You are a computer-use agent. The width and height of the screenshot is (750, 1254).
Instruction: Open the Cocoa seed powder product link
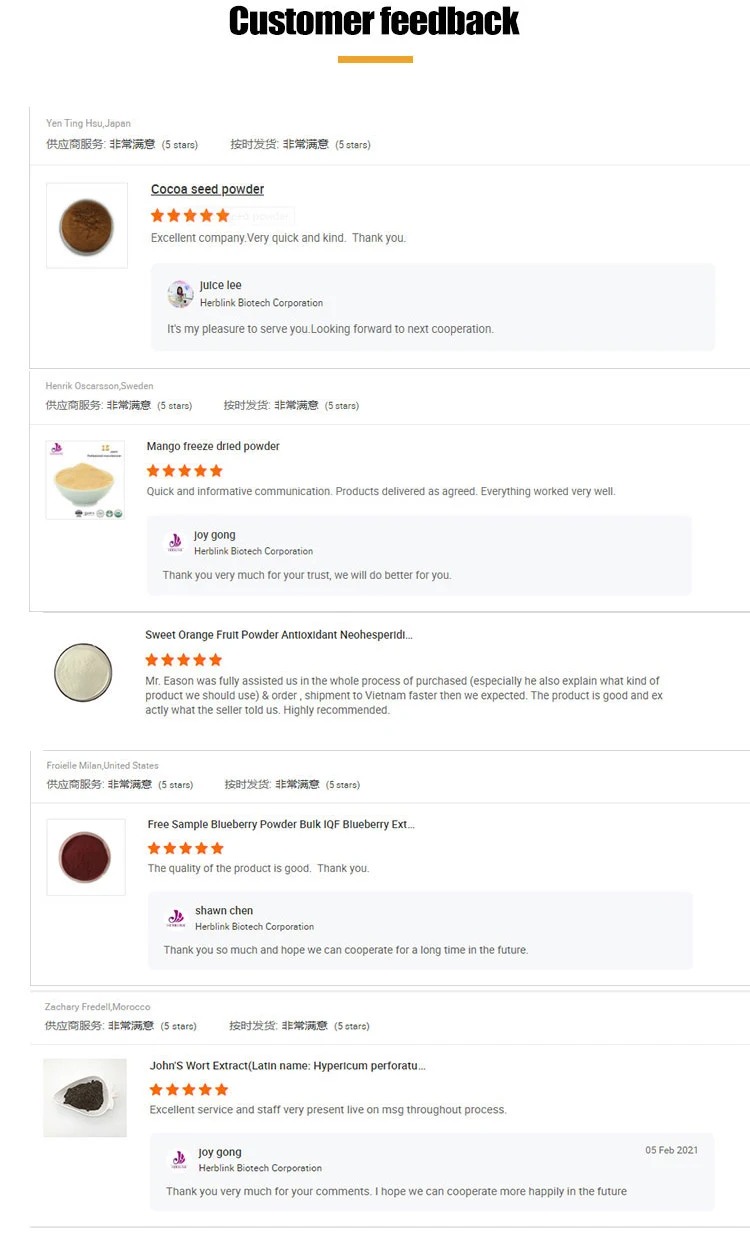(207, 189)
